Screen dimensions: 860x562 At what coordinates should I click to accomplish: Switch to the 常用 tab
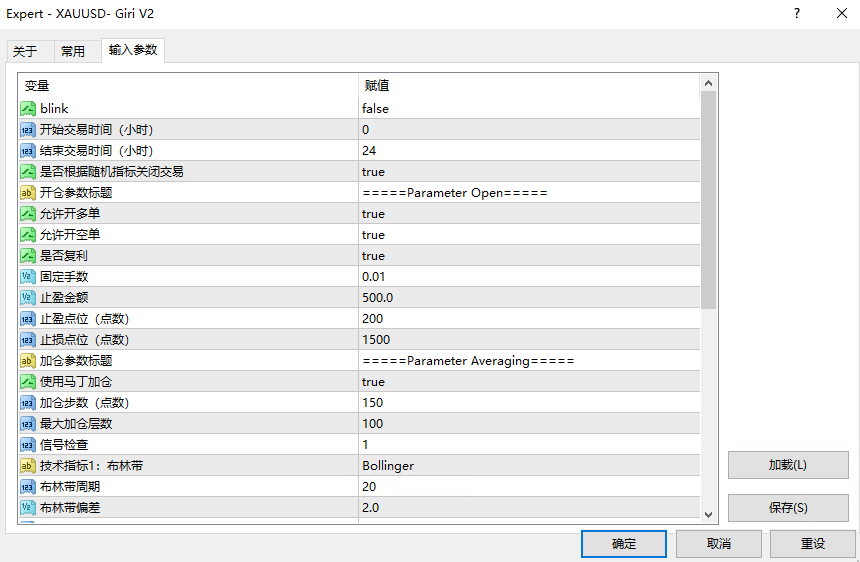pyautogui.click(x=73, y=52)
